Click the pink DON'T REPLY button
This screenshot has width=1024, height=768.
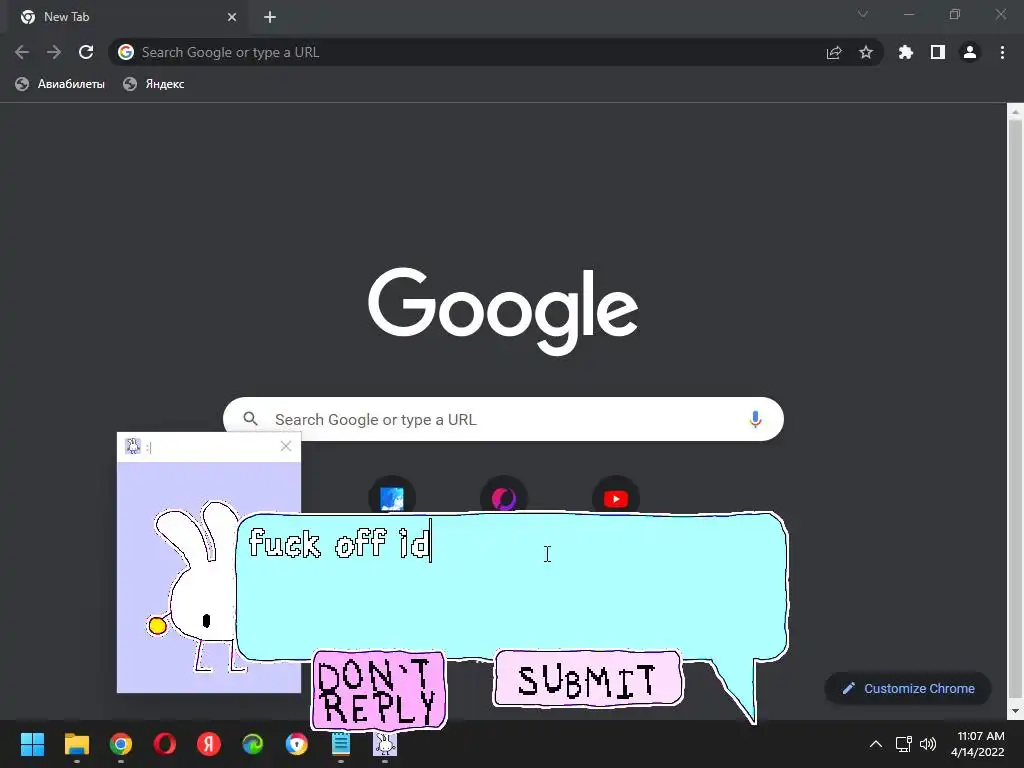[379, 690]
